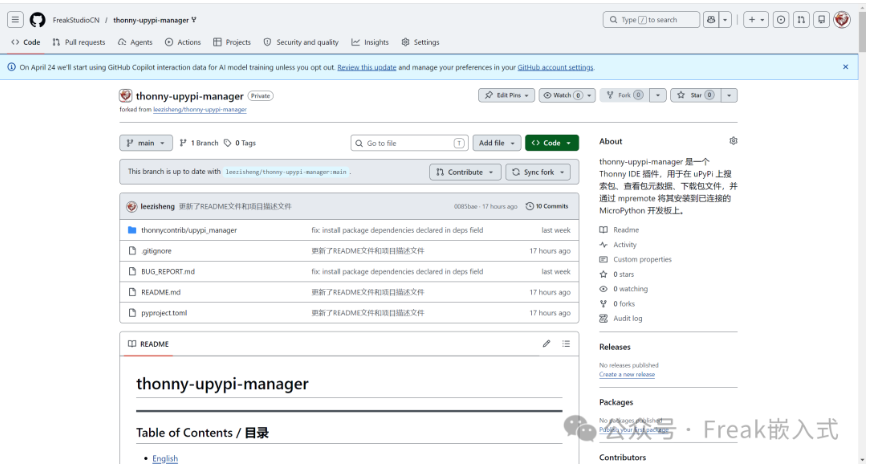
Task: Click the page vertical scrollbar
Action: pos(862,33)
